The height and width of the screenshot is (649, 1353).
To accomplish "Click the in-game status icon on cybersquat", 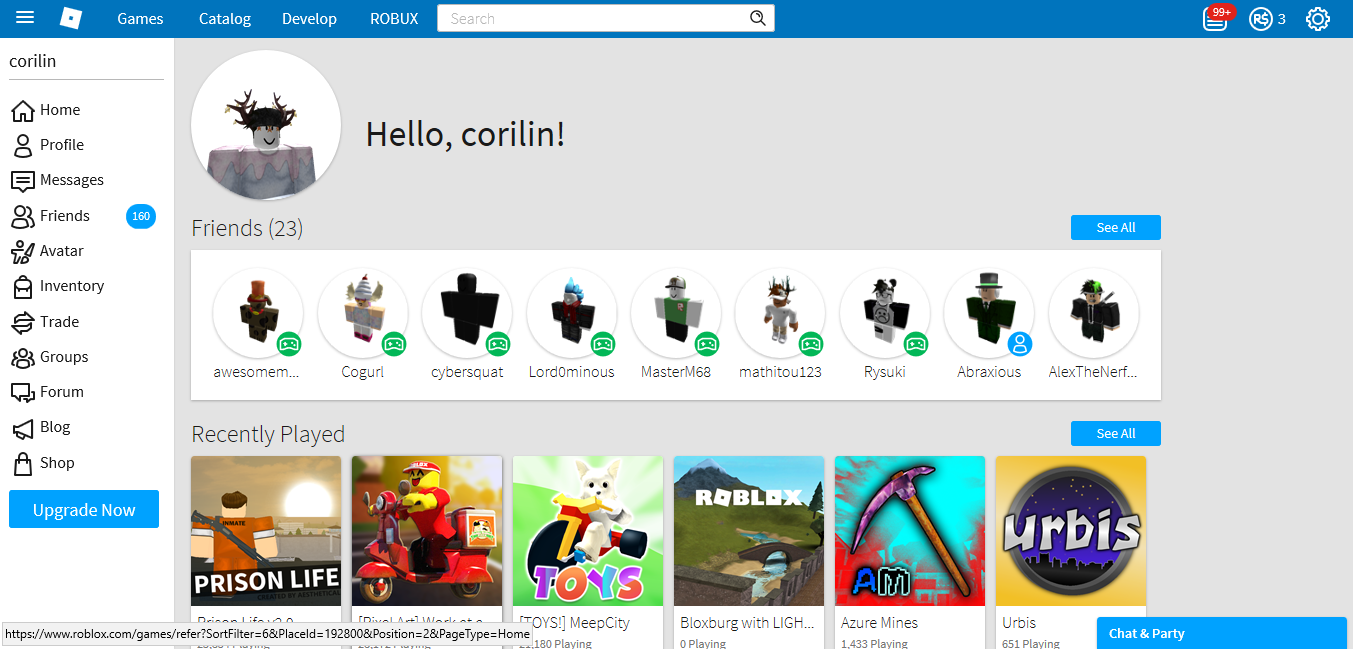I will coord(498,344).
